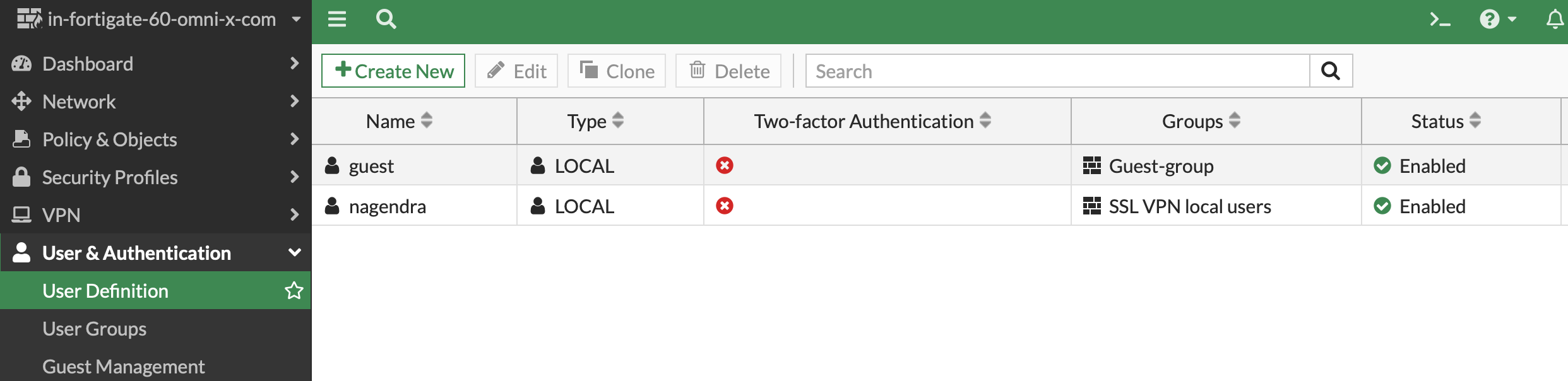Click the search submit magnifier button
Viewport: 1568px width, 381px height.
1331,71
